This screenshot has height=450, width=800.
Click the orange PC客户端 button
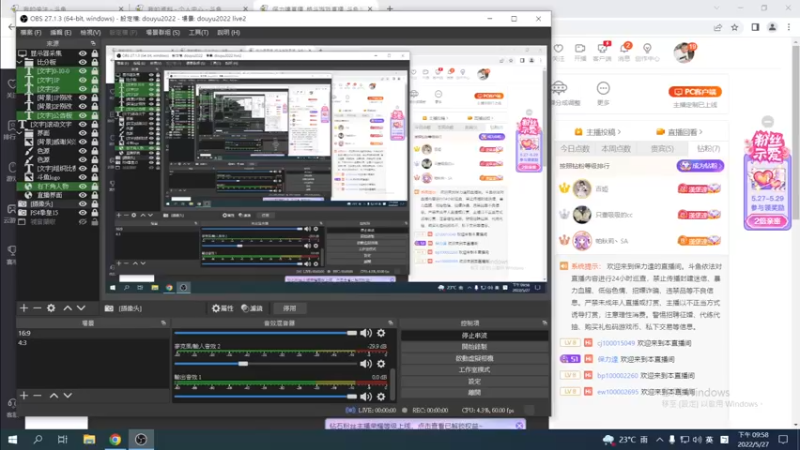[695, 92]
